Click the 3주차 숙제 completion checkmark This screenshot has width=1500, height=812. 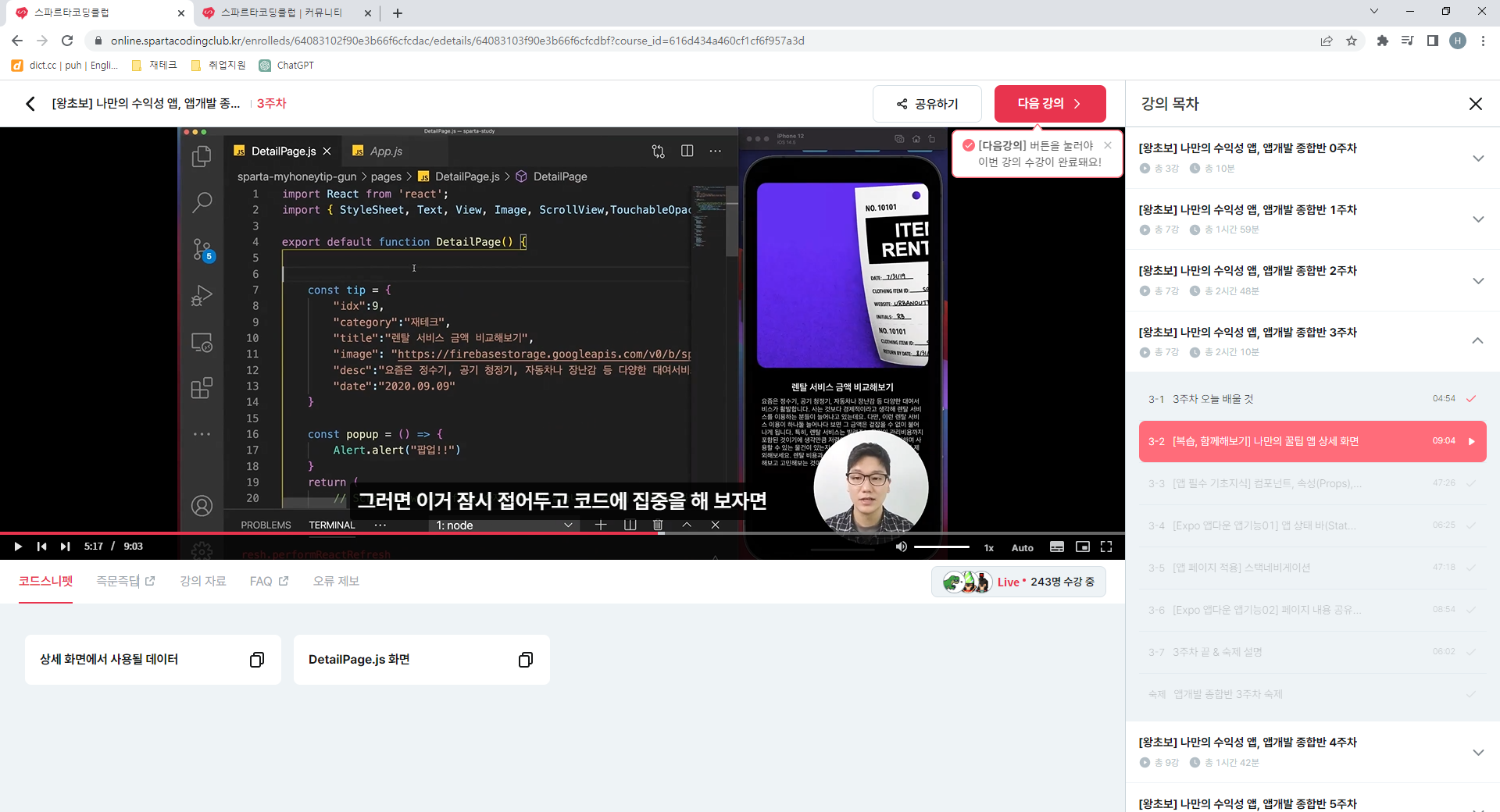(x=1471, y=694)
